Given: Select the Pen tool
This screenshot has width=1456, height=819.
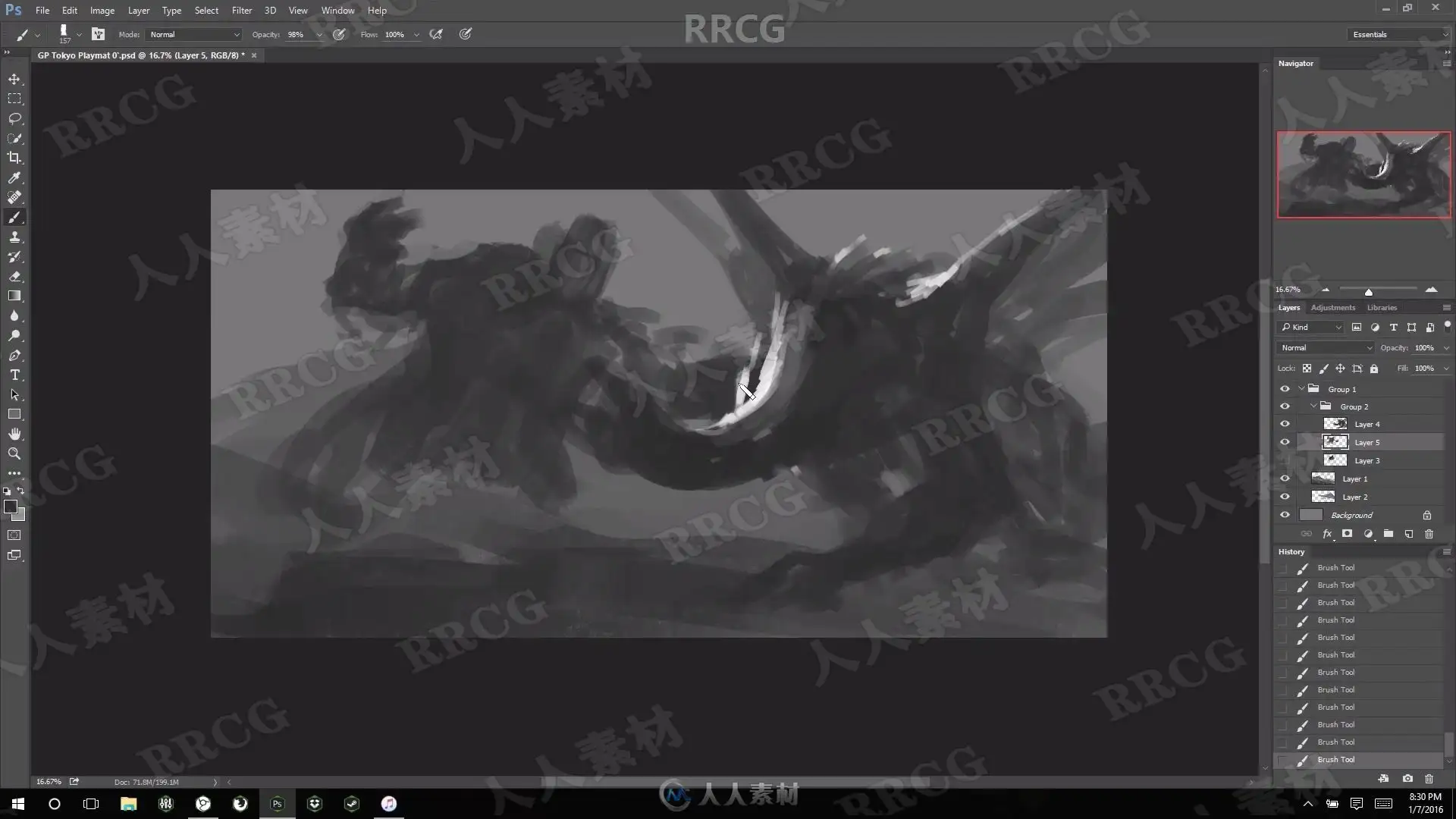Looking at the screenshot, I should coord(14,355).
